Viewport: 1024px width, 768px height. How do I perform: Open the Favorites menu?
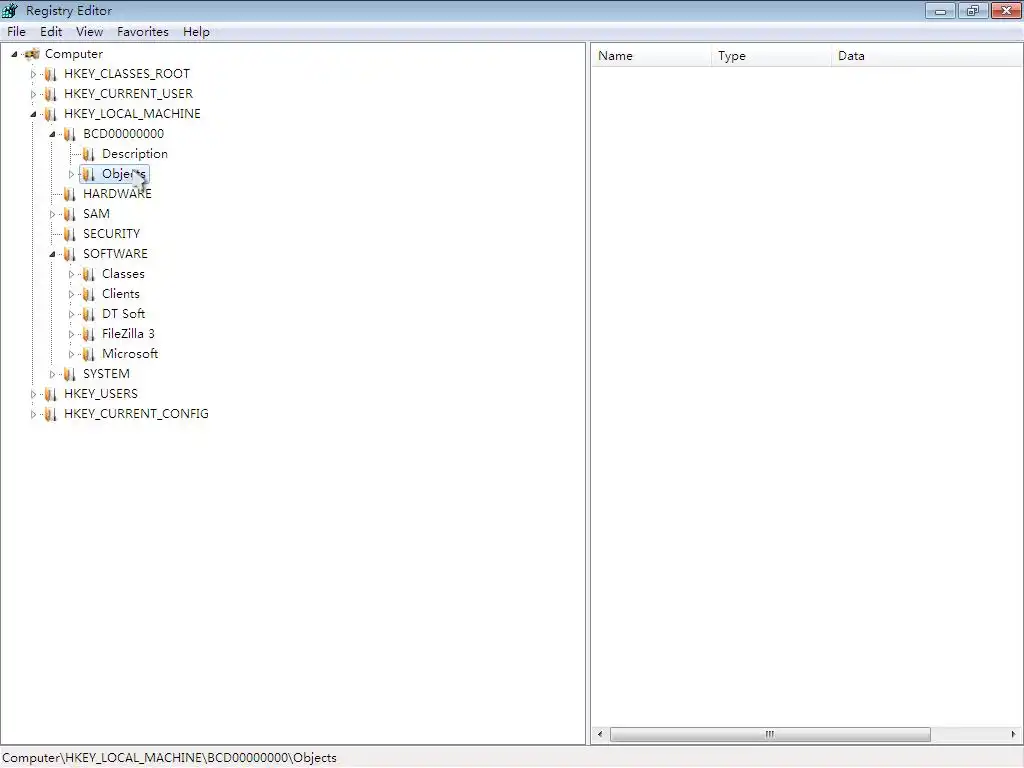[142, 31]
